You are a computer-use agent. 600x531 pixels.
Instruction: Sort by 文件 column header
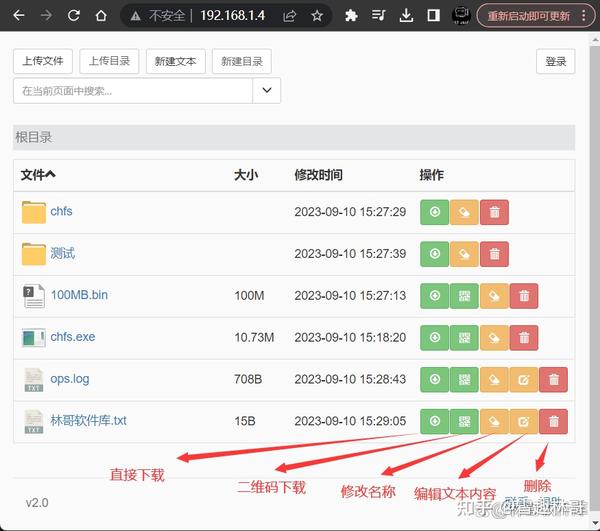coord(38,175)
